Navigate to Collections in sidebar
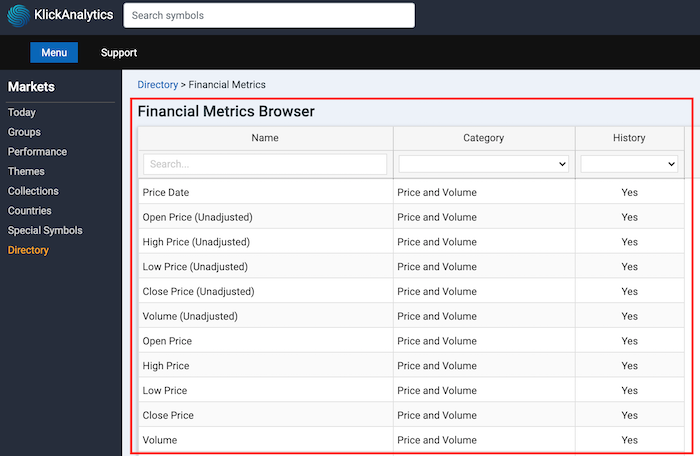 (33, 191)
